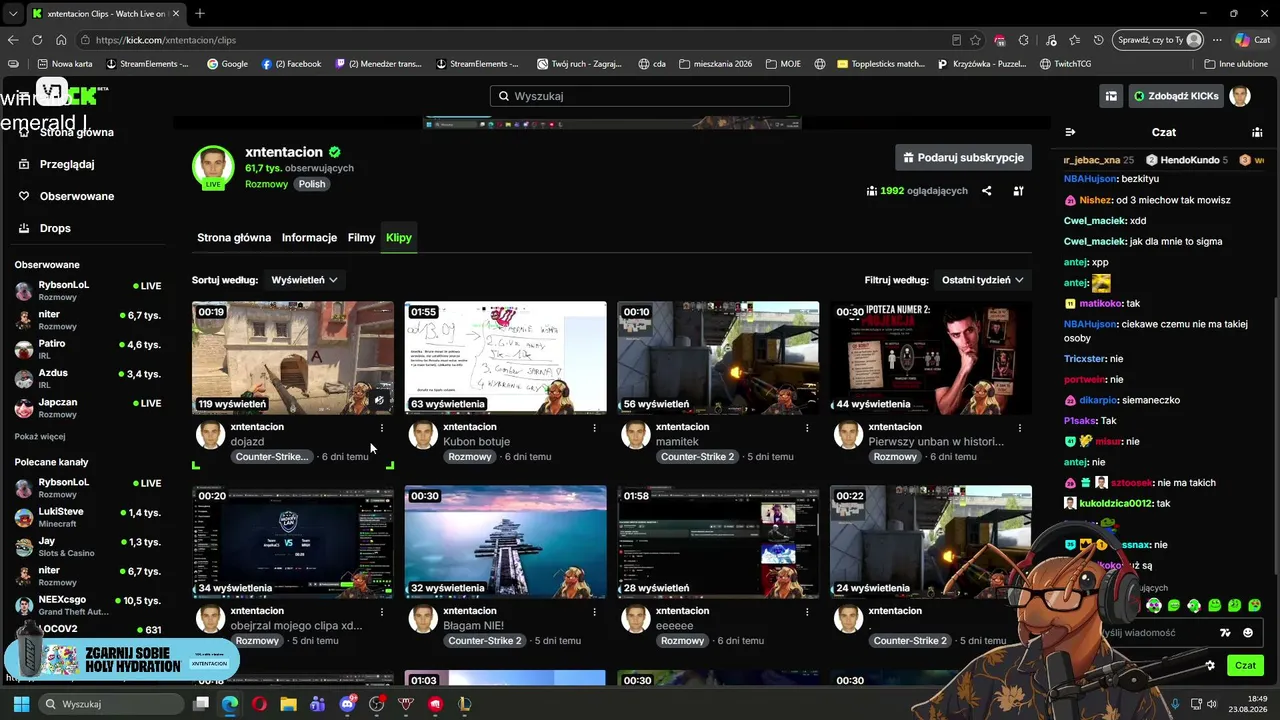Send message with green Czat button

[x=1245, y=665]
